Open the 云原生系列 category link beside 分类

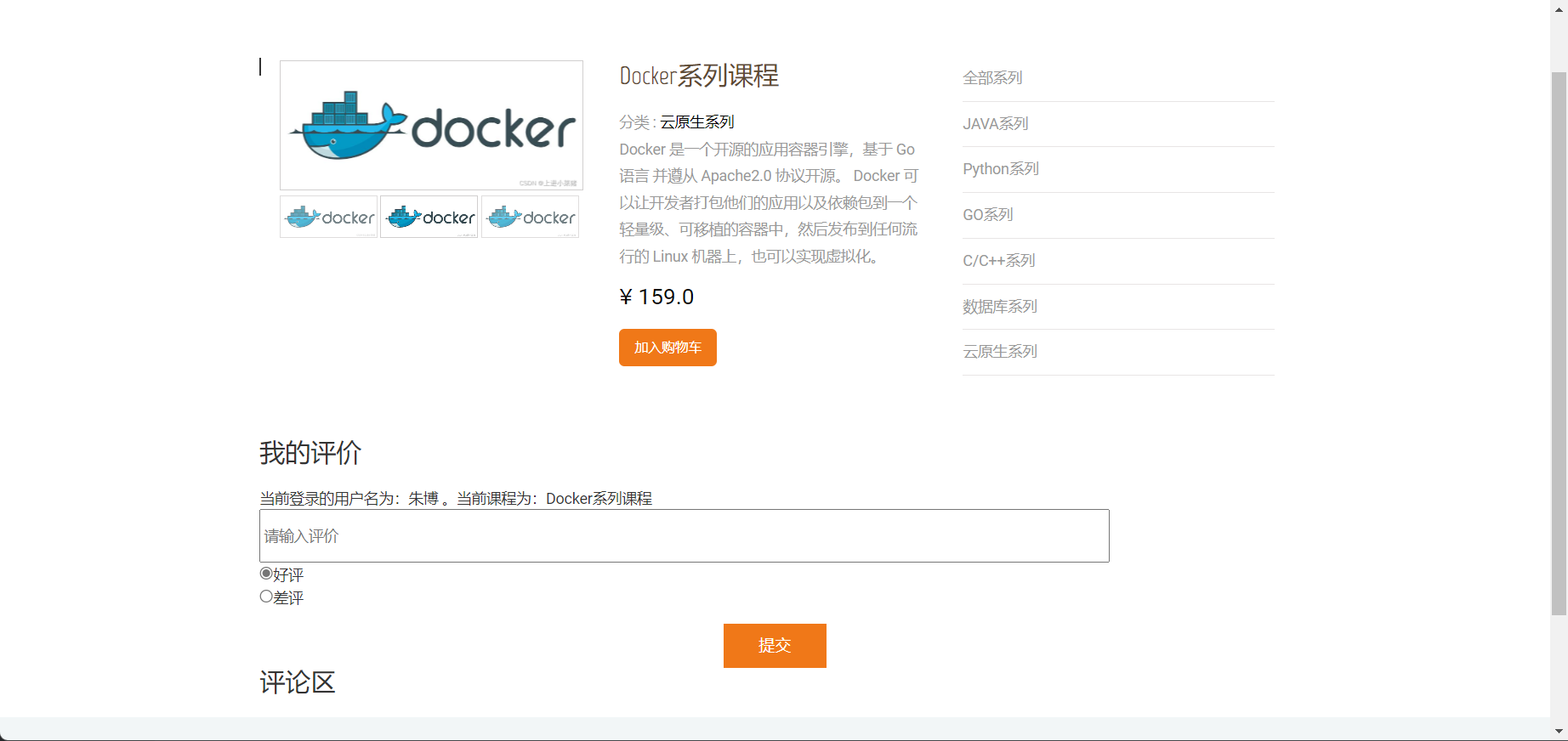pos(697,122)
